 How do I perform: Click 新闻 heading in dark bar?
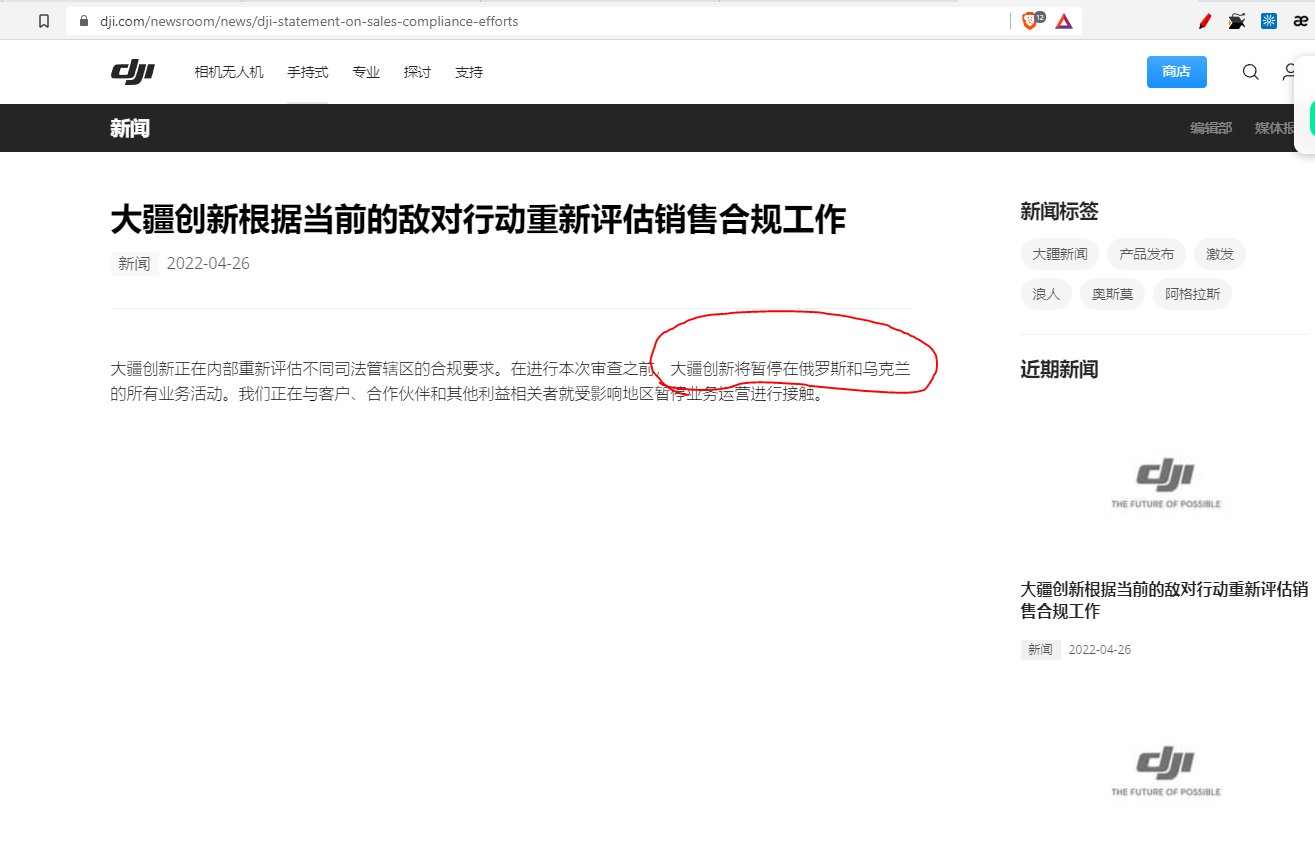[130, 128]
